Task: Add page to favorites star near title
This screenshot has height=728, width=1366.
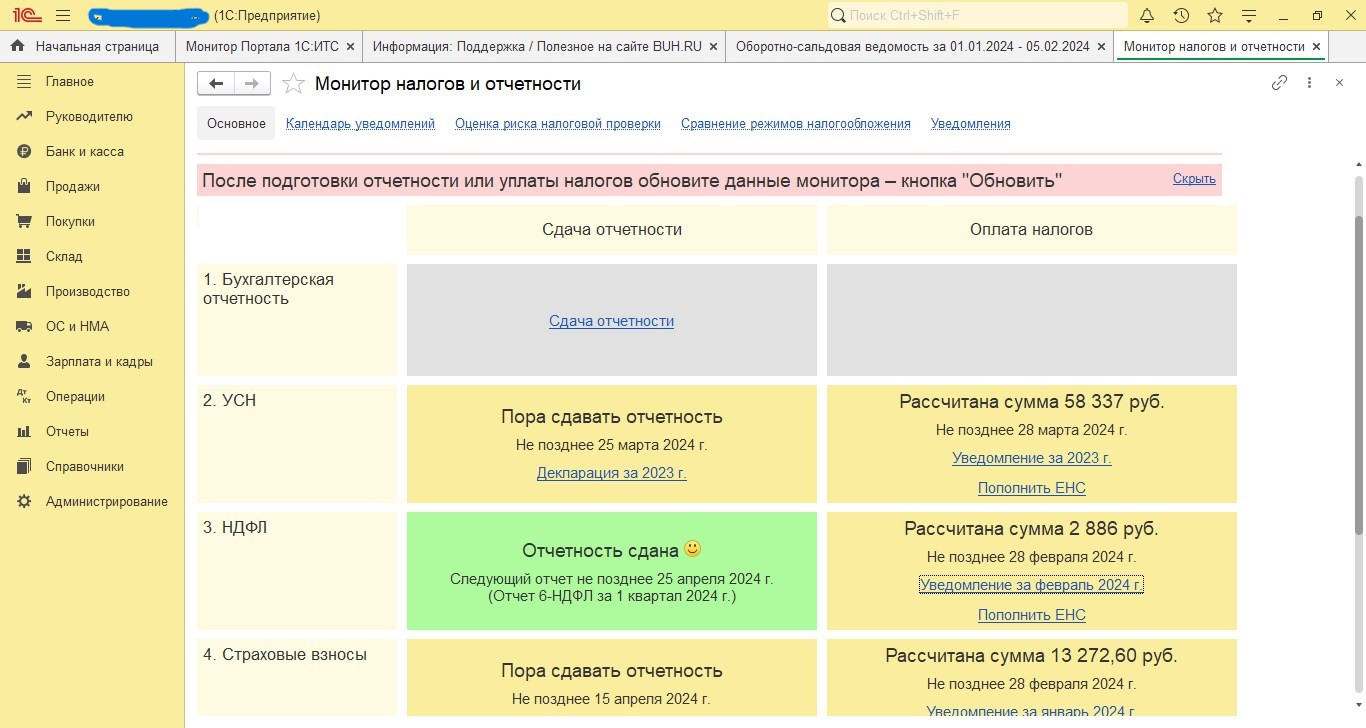Action: point(293,84)
